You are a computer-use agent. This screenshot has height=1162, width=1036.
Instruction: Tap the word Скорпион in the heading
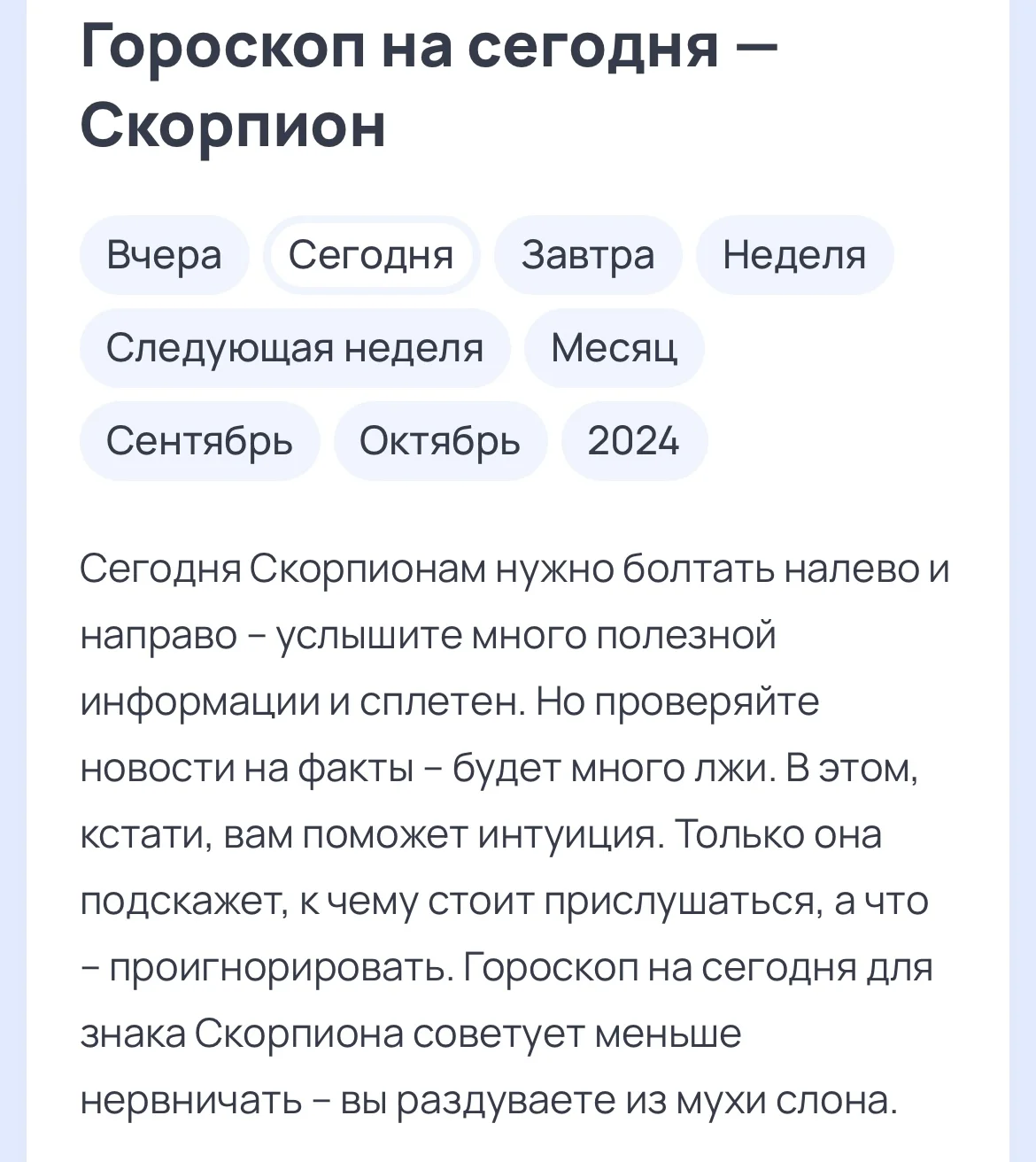pyautogui.click(x=233, y=125)
